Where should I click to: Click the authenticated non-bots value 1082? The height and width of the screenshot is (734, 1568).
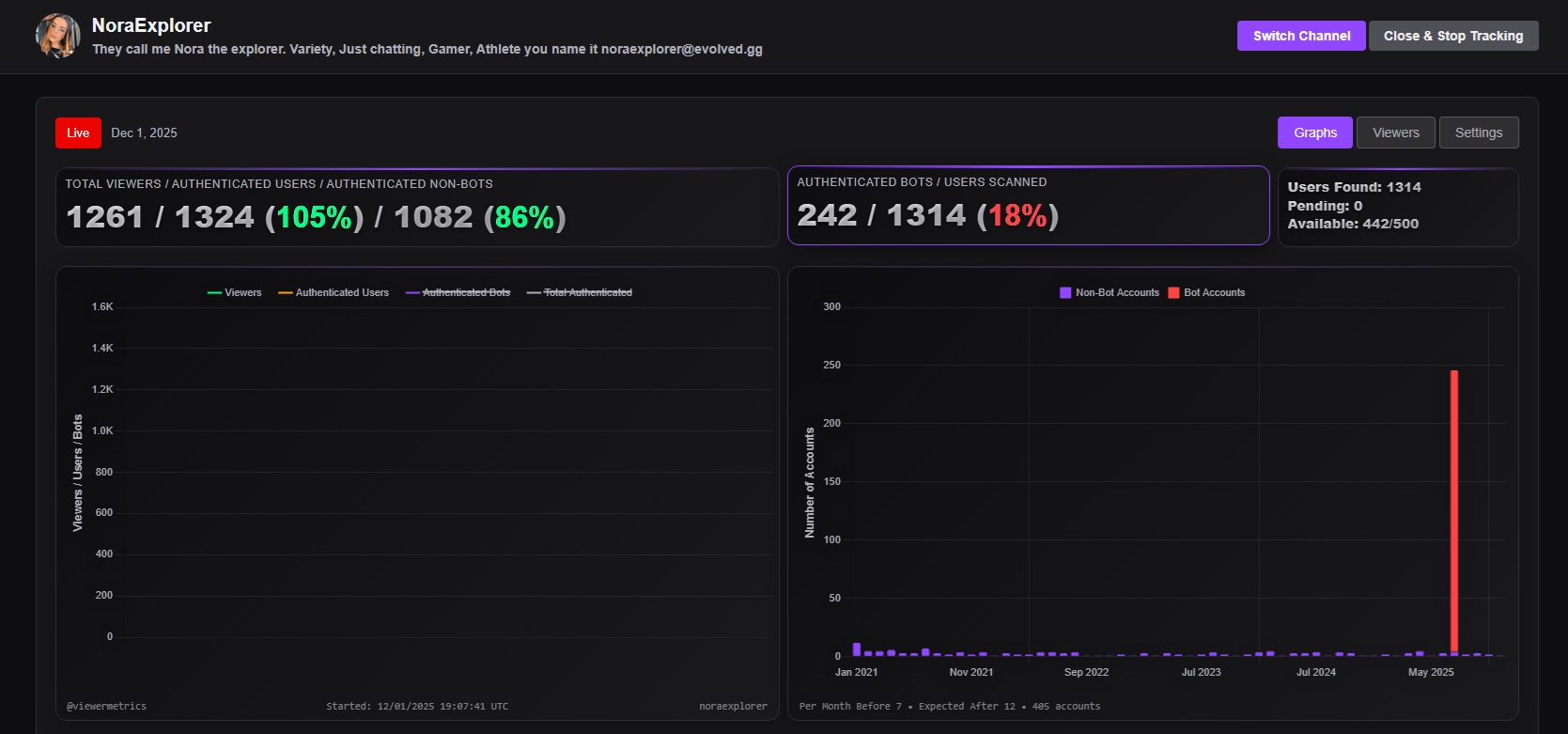click(433, 217)
